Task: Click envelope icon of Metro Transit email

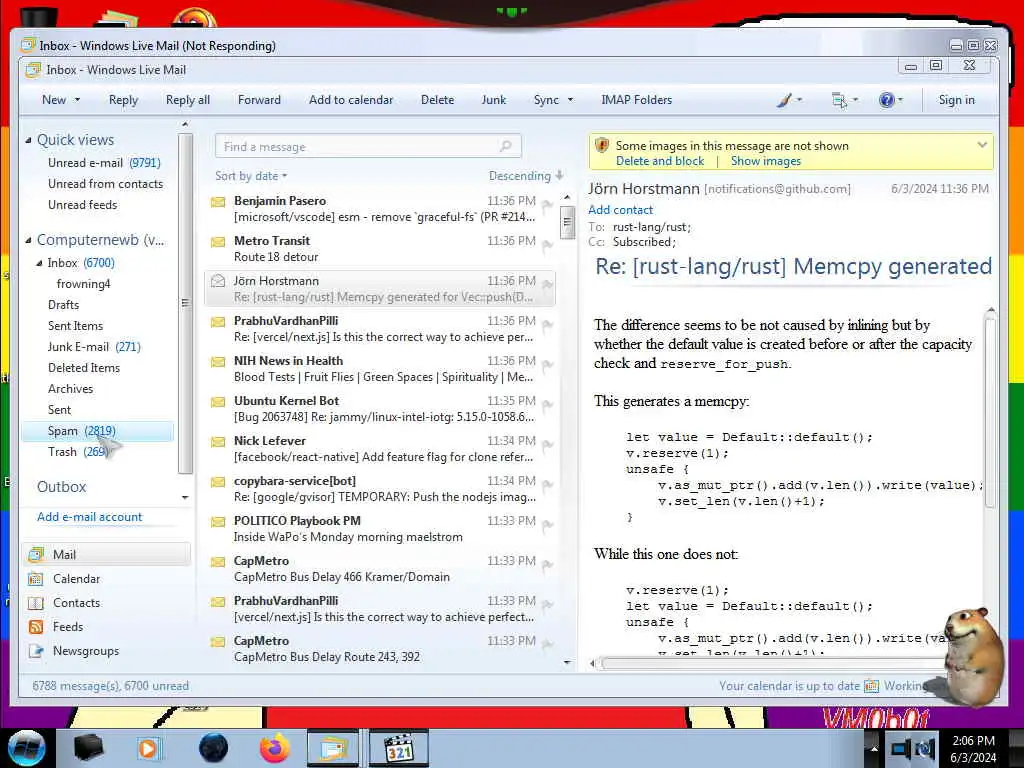Action: [218, 242]
